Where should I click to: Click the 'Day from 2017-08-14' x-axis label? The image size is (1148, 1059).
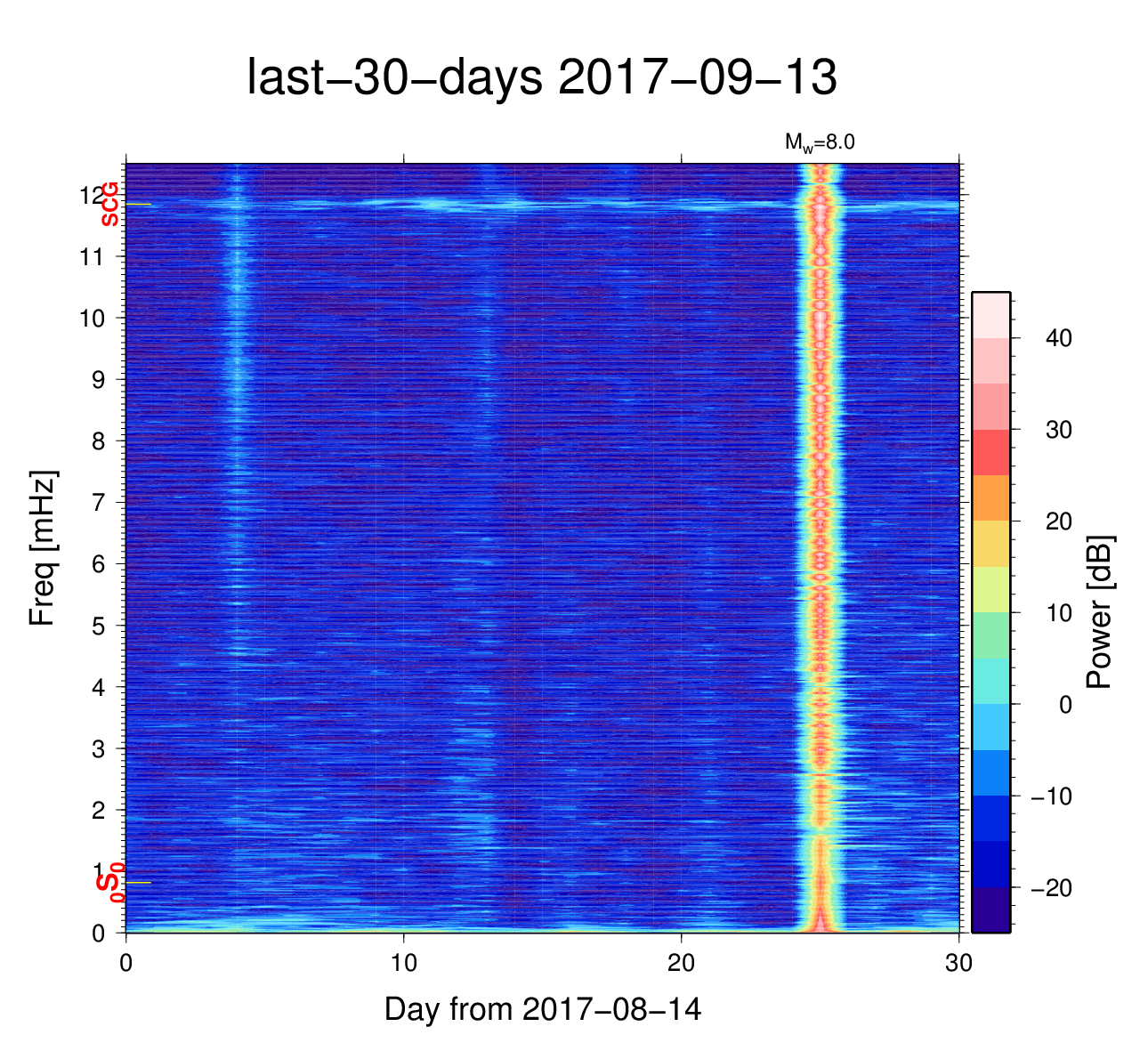point(542,1009)
